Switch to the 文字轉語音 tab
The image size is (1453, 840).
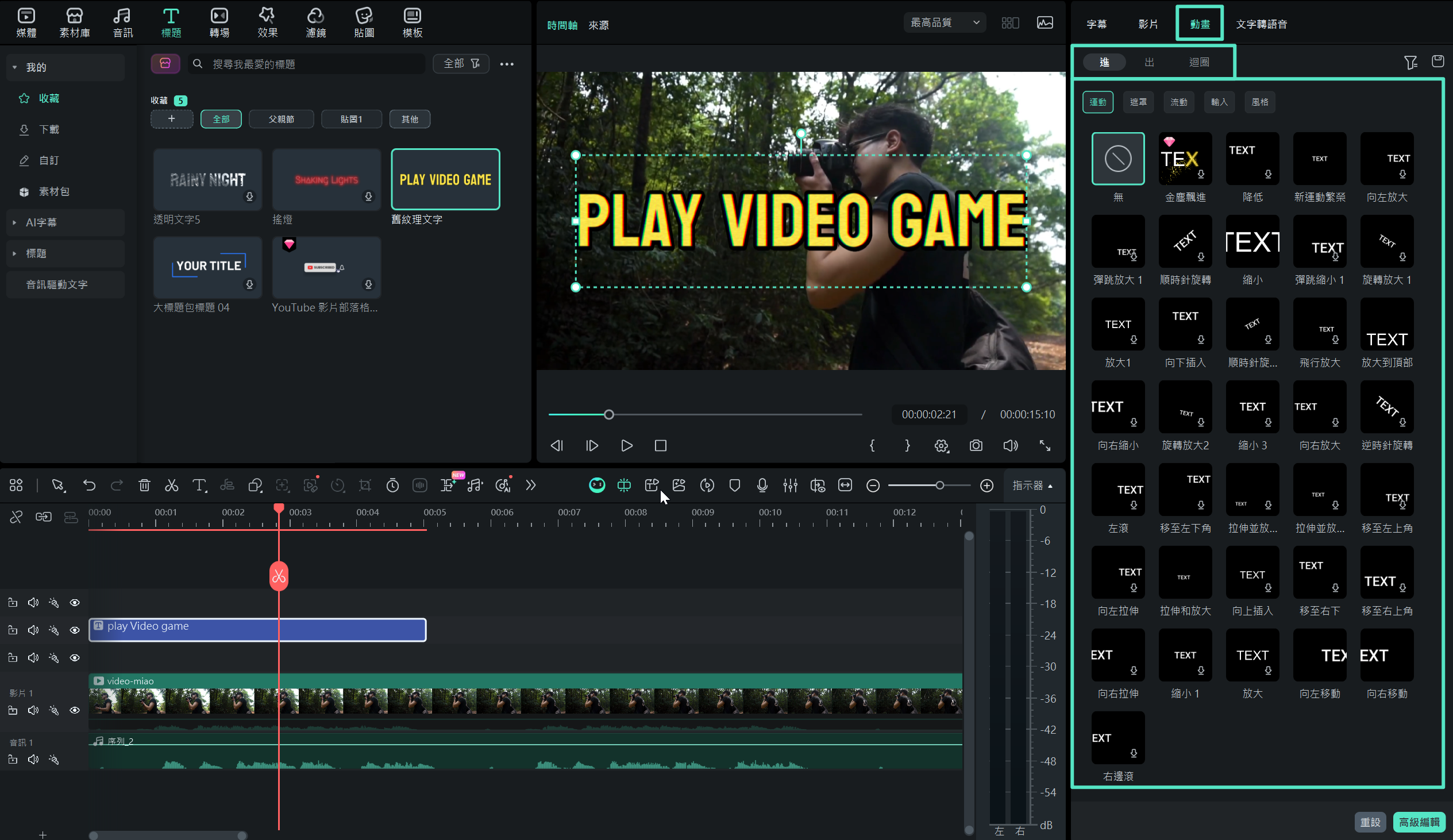click(1261, 24)
